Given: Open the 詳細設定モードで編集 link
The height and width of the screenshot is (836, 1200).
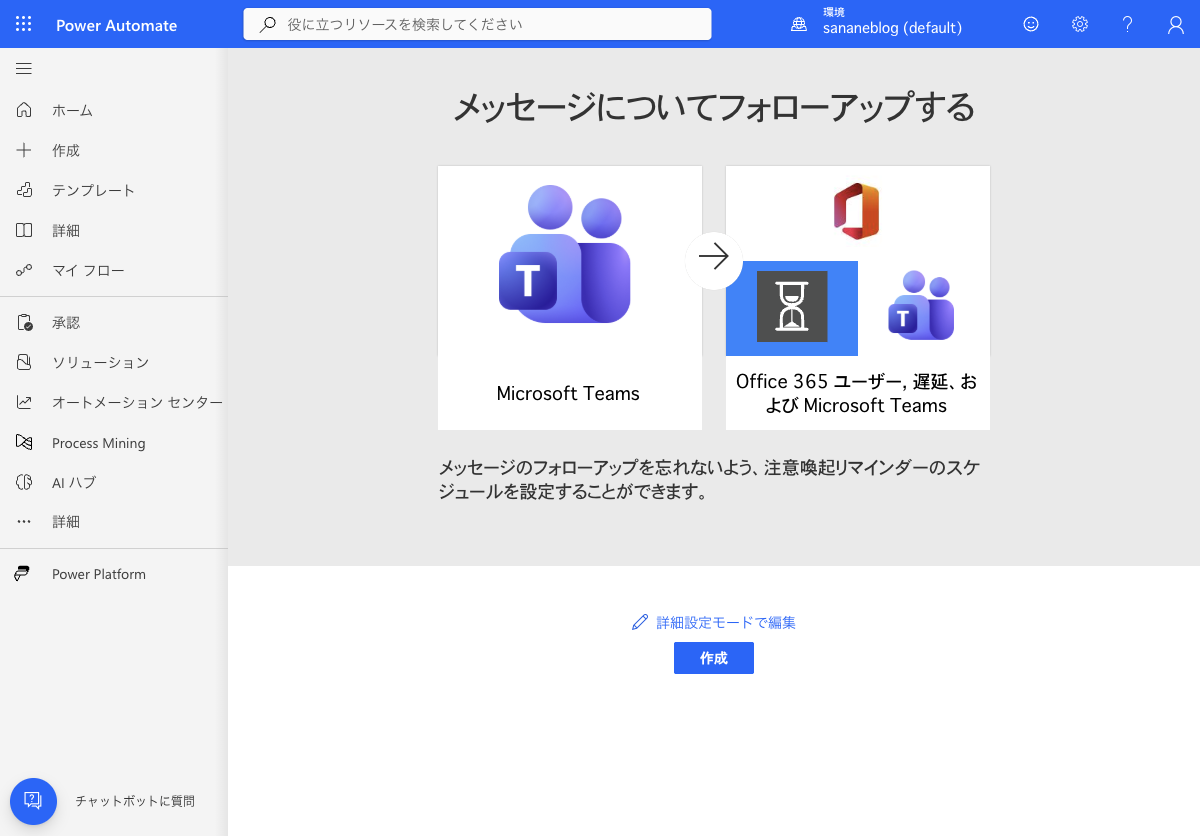Looking at the screenshot, I should 726,622.
